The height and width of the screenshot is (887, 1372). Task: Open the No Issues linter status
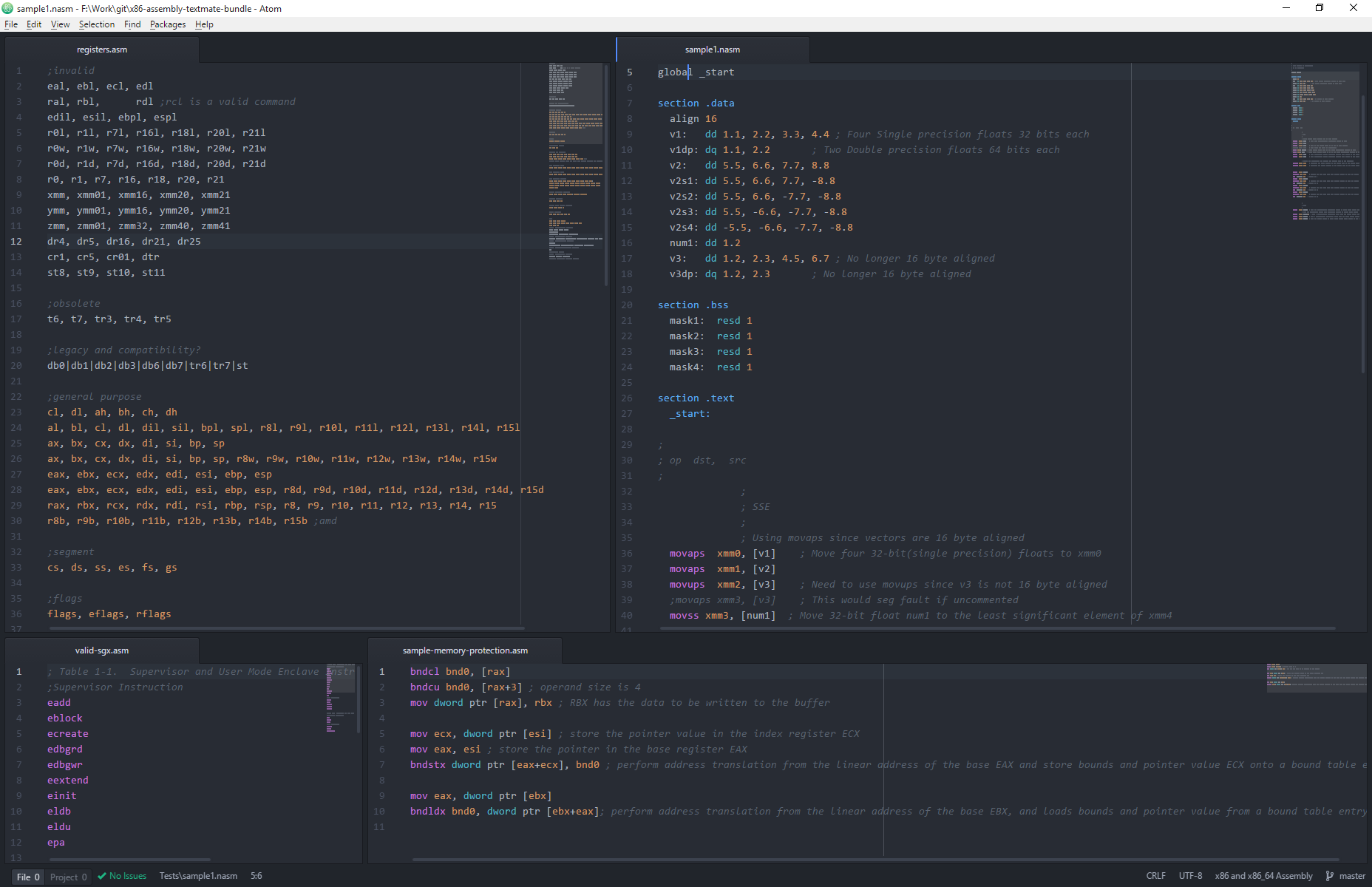click(x=122, y=876)
